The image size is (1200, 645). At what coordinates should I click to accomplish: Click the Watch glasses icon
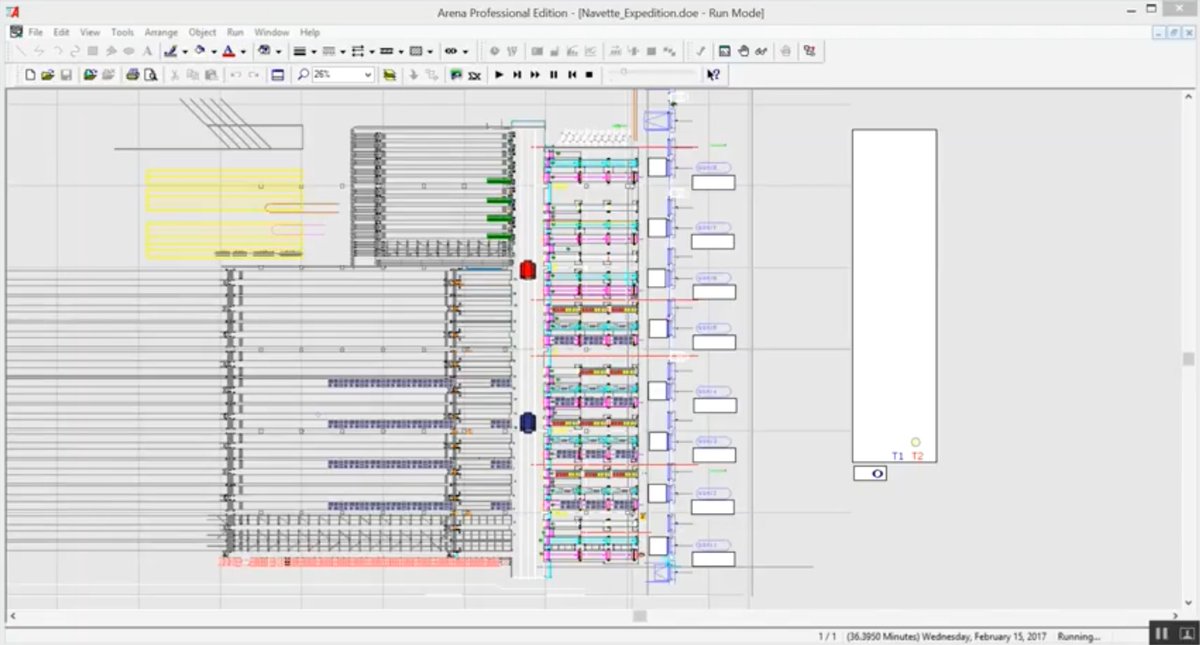(x=761, y=51)
